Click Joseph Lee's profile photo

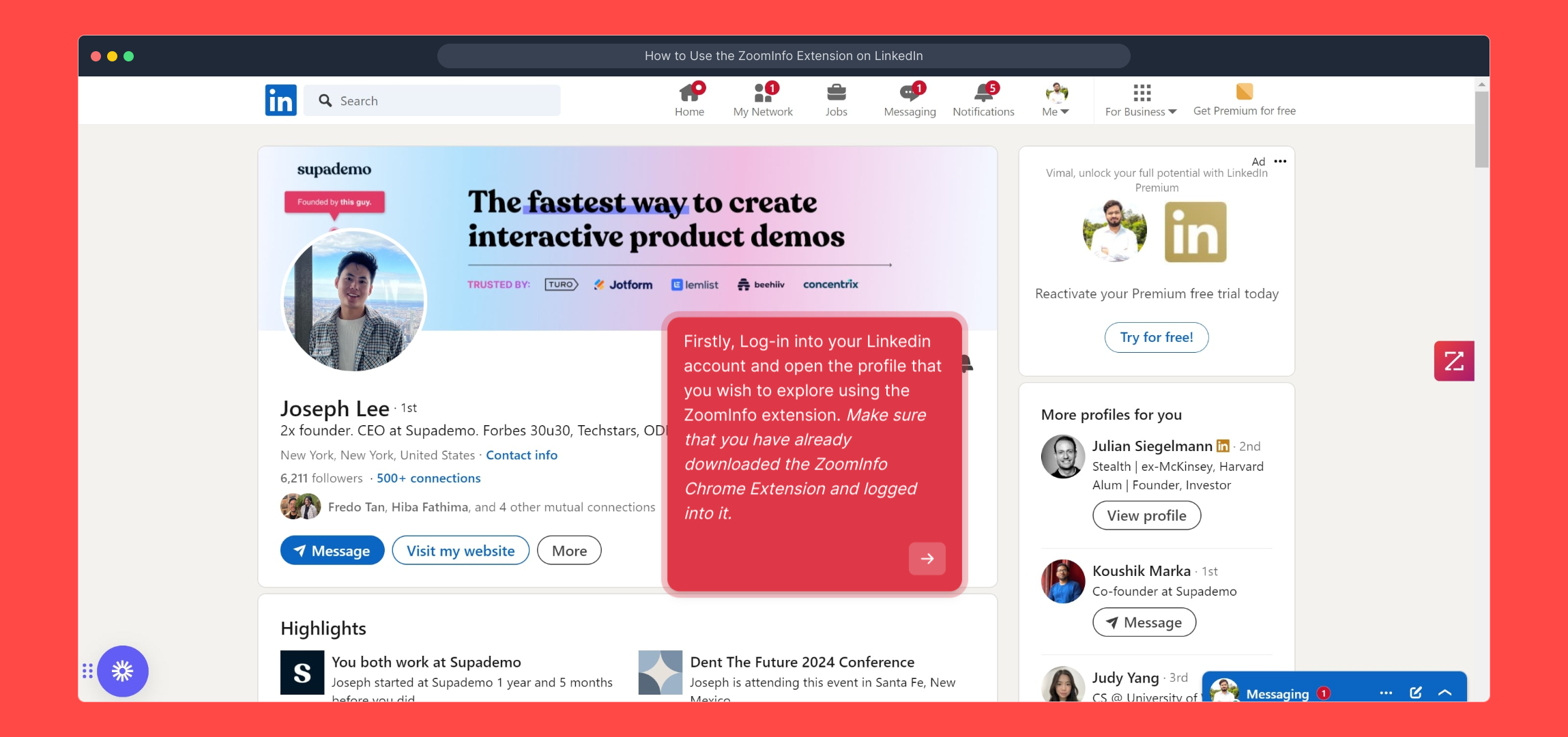(x=354, y=300)
